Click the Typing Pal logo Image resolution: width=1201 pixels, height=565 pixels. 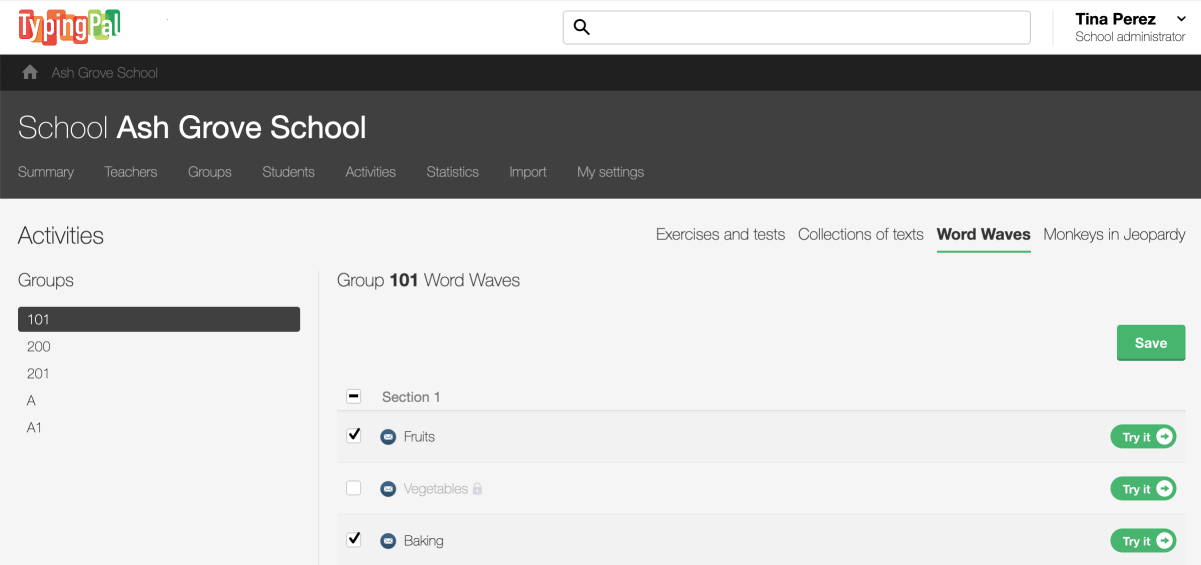(69, 26)
